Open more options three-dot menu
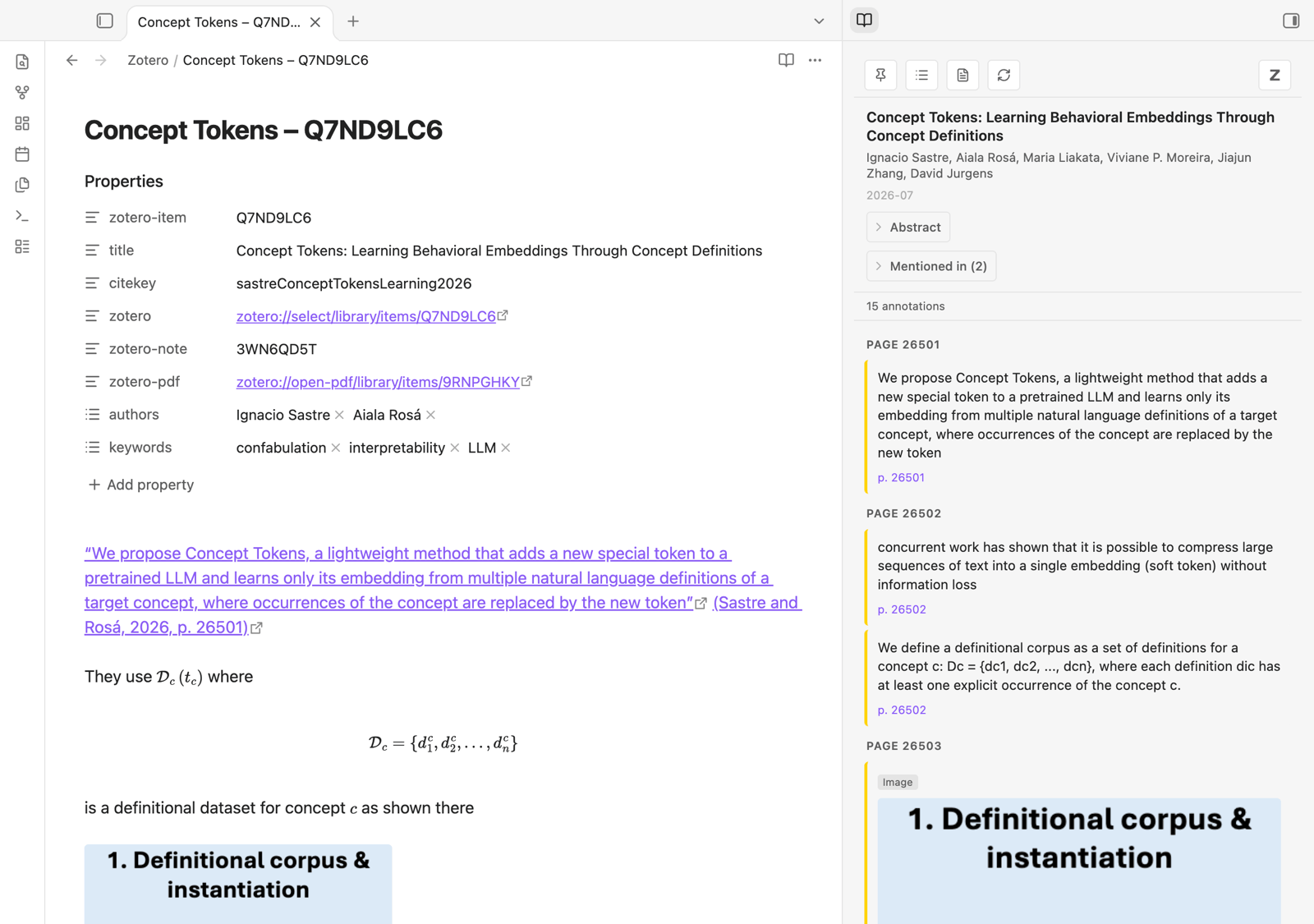The height and width of the screenshot is (924, 1314). 815,60
